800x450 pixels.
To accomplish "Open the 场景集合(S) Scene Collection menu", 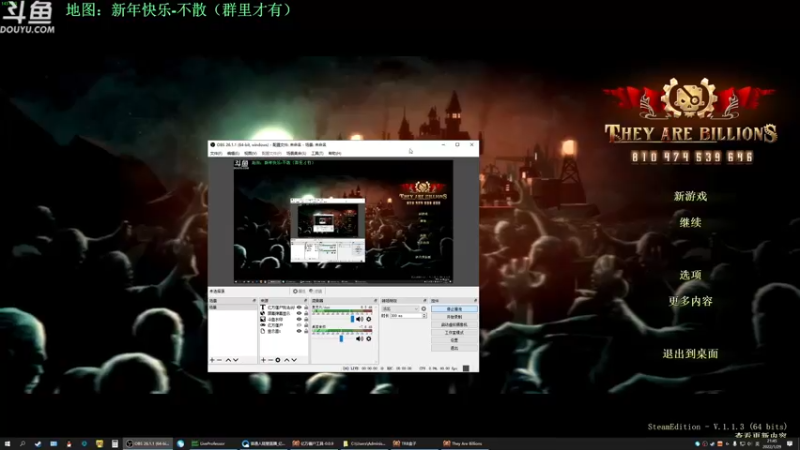I will 296,153.
